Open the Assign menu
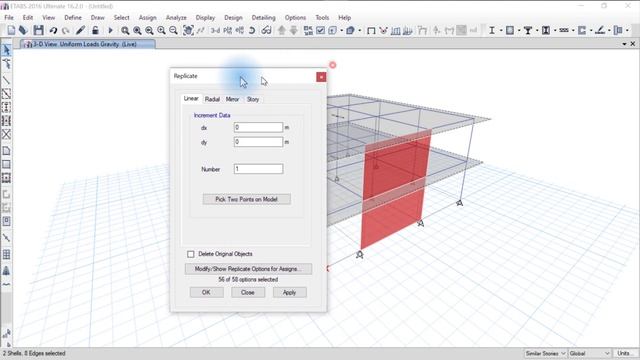This screenshot has width=640, height=360. (147, 18)
